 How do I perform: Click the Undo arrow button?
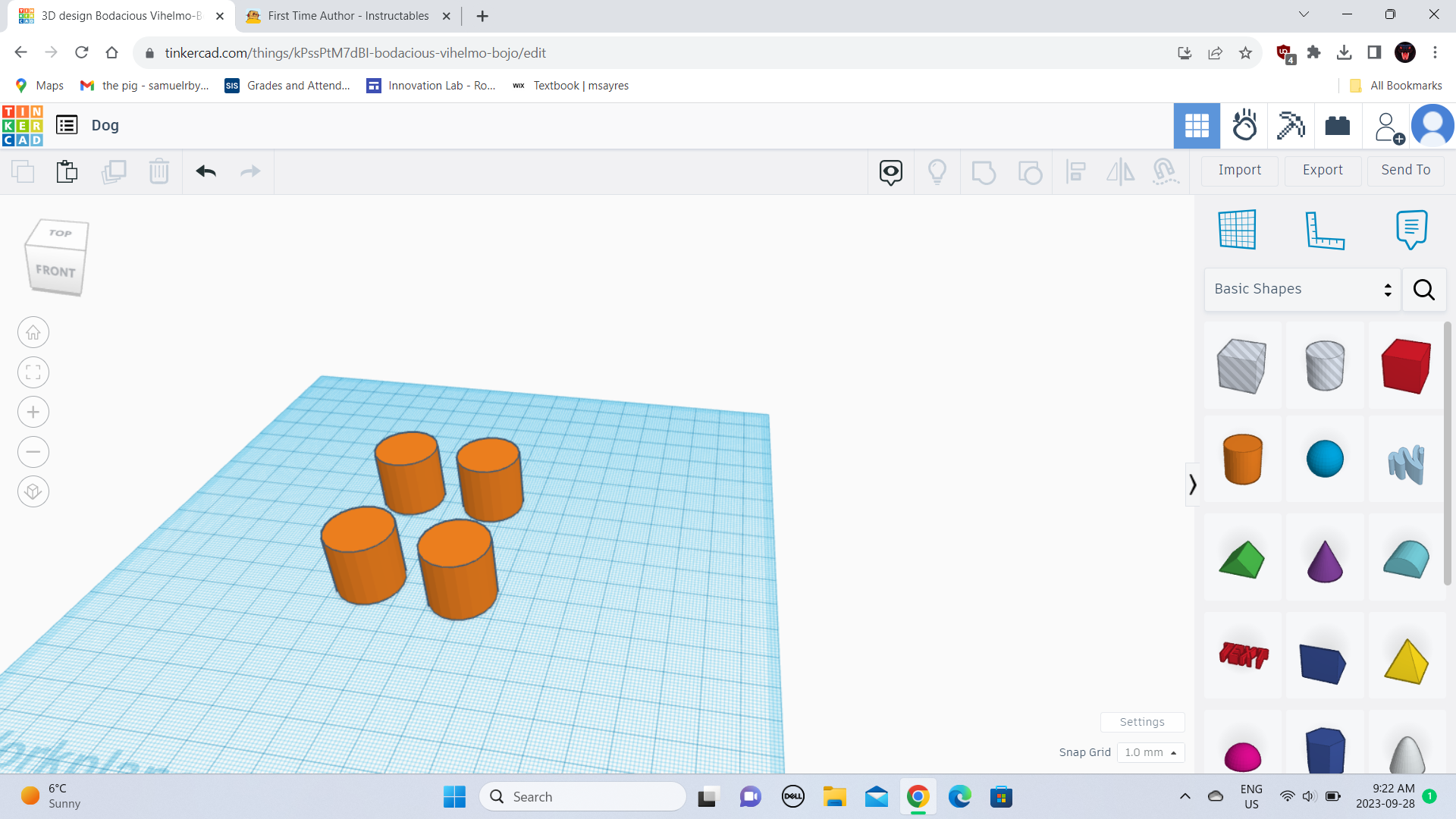click(x=206, y=171)
